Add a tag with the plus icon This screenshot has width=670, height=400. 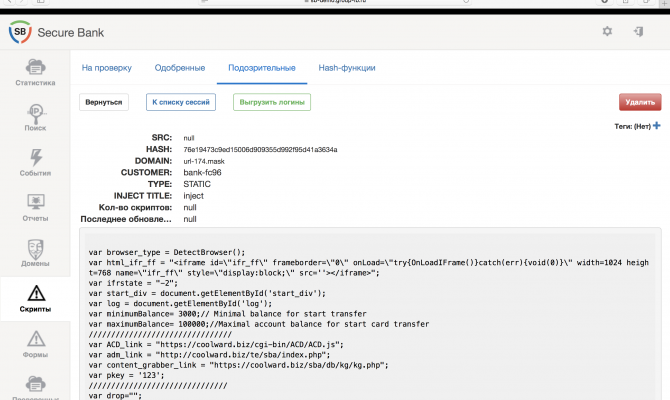coord(657,126)
